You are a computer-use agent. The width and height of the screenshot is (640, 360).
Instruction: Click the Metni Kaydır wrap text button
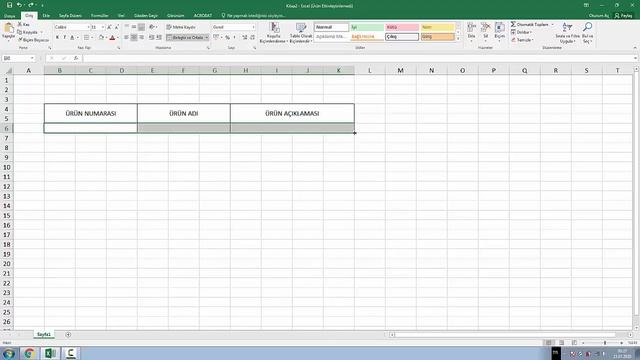[x=181, y=27]
